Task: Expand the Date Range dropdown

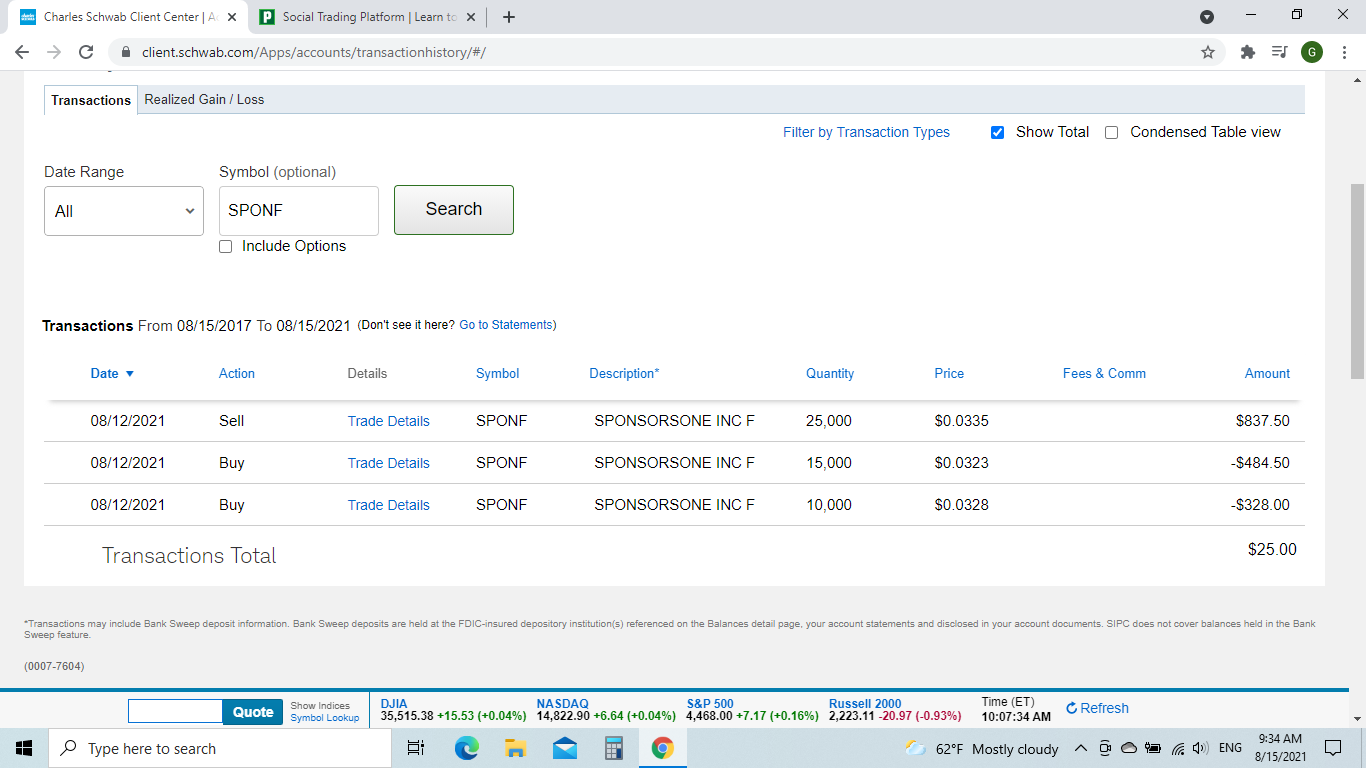Action: pos(124,211)
